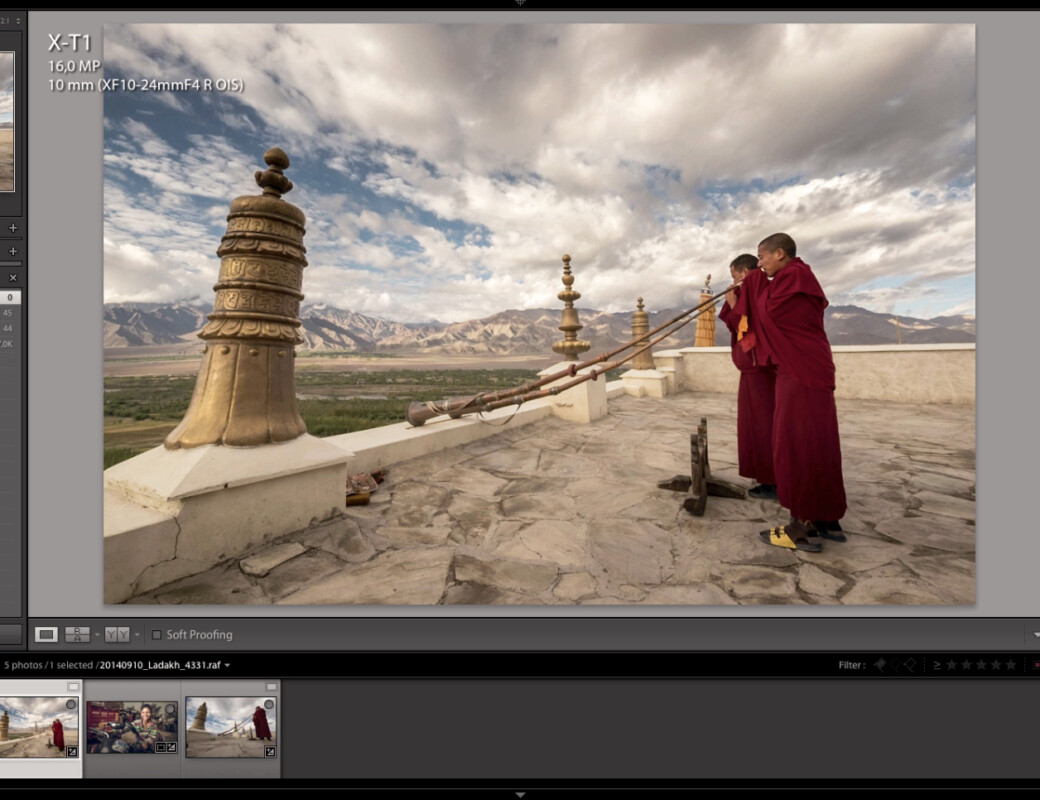Filter by unflagged photos
The height and width of the screenshot is (800, 1040).
click(x=895, y=665)
